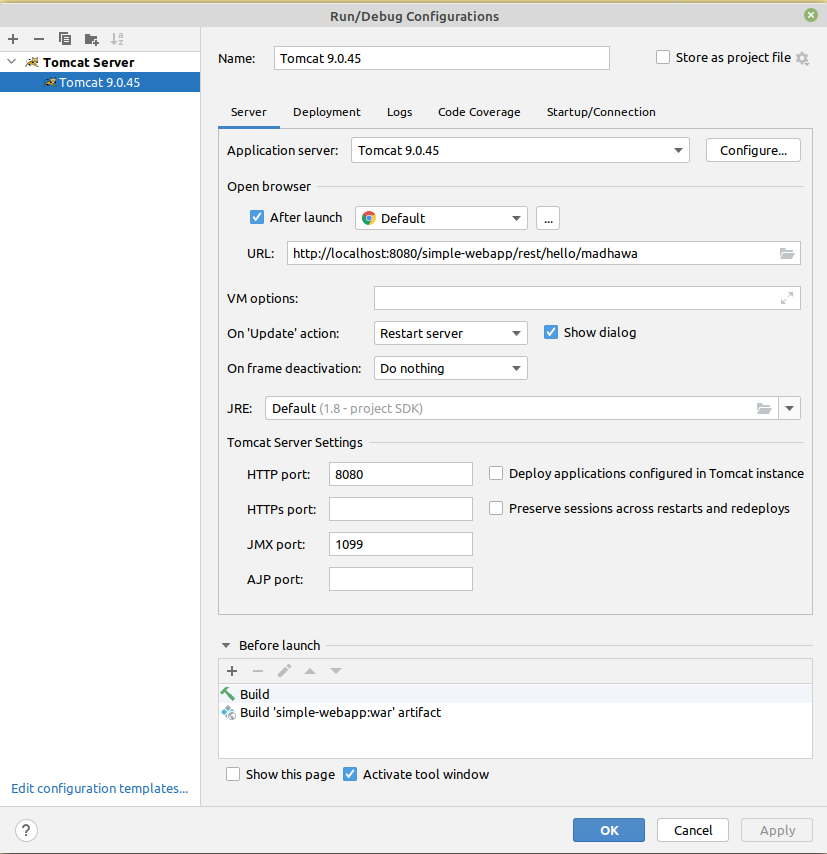Click the URL input field
Viewport: 827px width, 854px height.
[544, 253]
